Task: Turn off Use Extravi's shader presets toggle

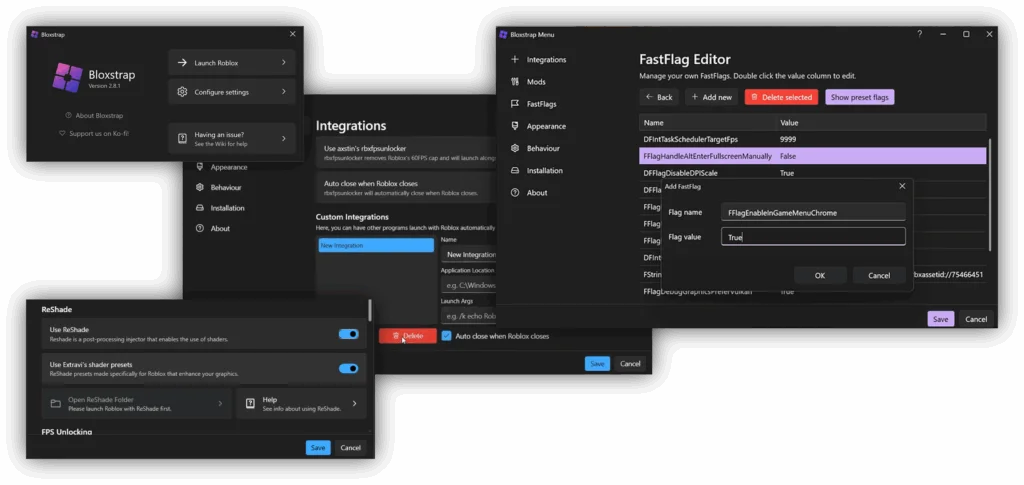Action: coord(349,369)
